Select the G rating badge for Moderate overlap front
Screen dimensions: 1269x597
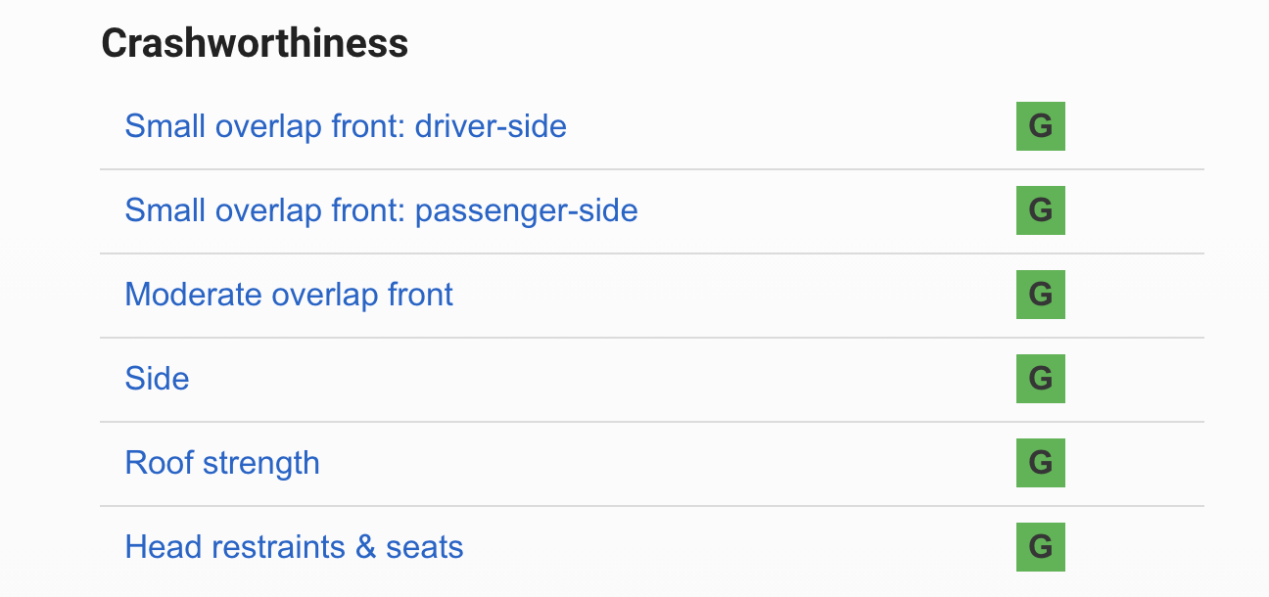(1040, 294)
